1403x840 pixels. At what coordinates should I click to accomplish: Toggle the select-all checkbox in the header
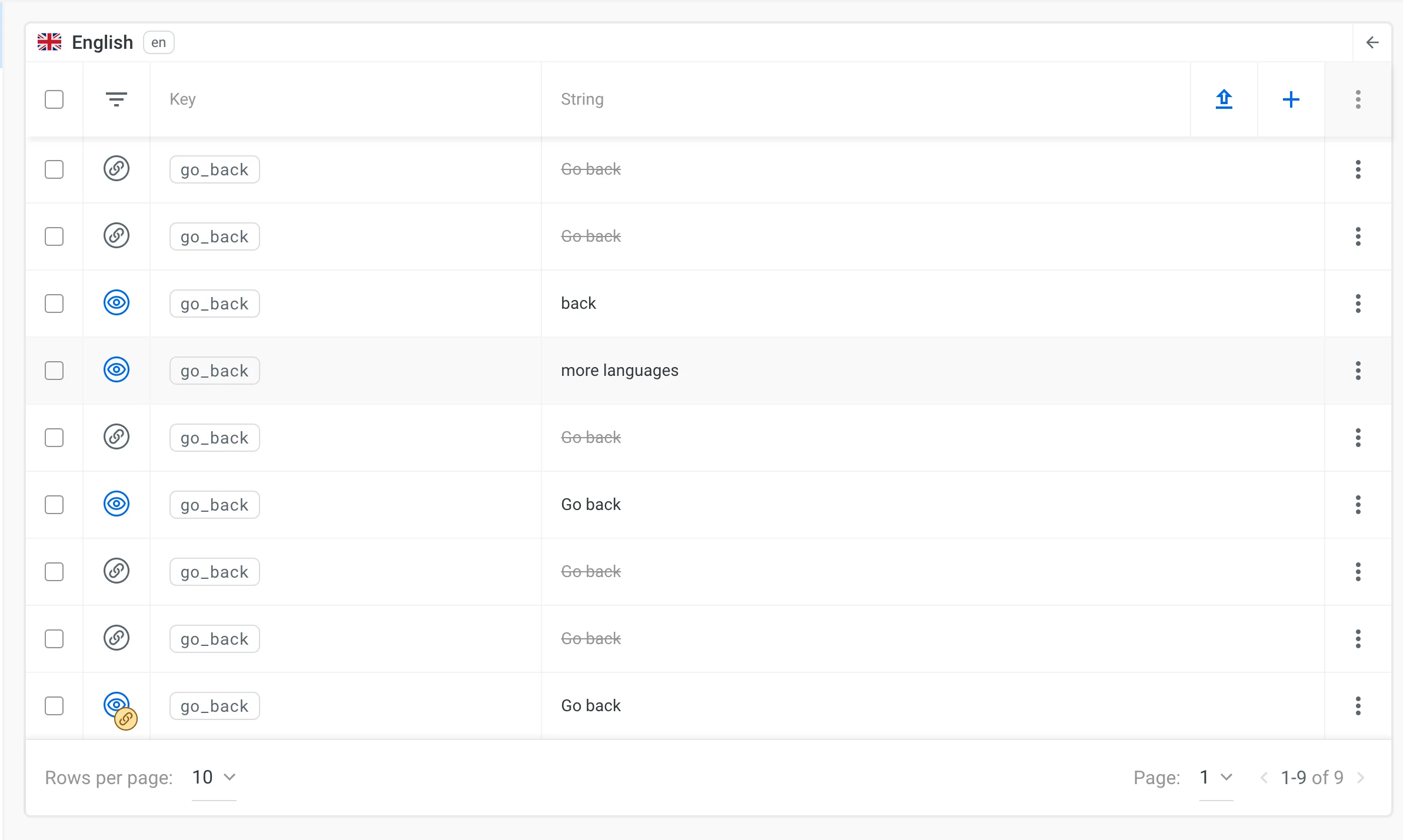[54, 99]
